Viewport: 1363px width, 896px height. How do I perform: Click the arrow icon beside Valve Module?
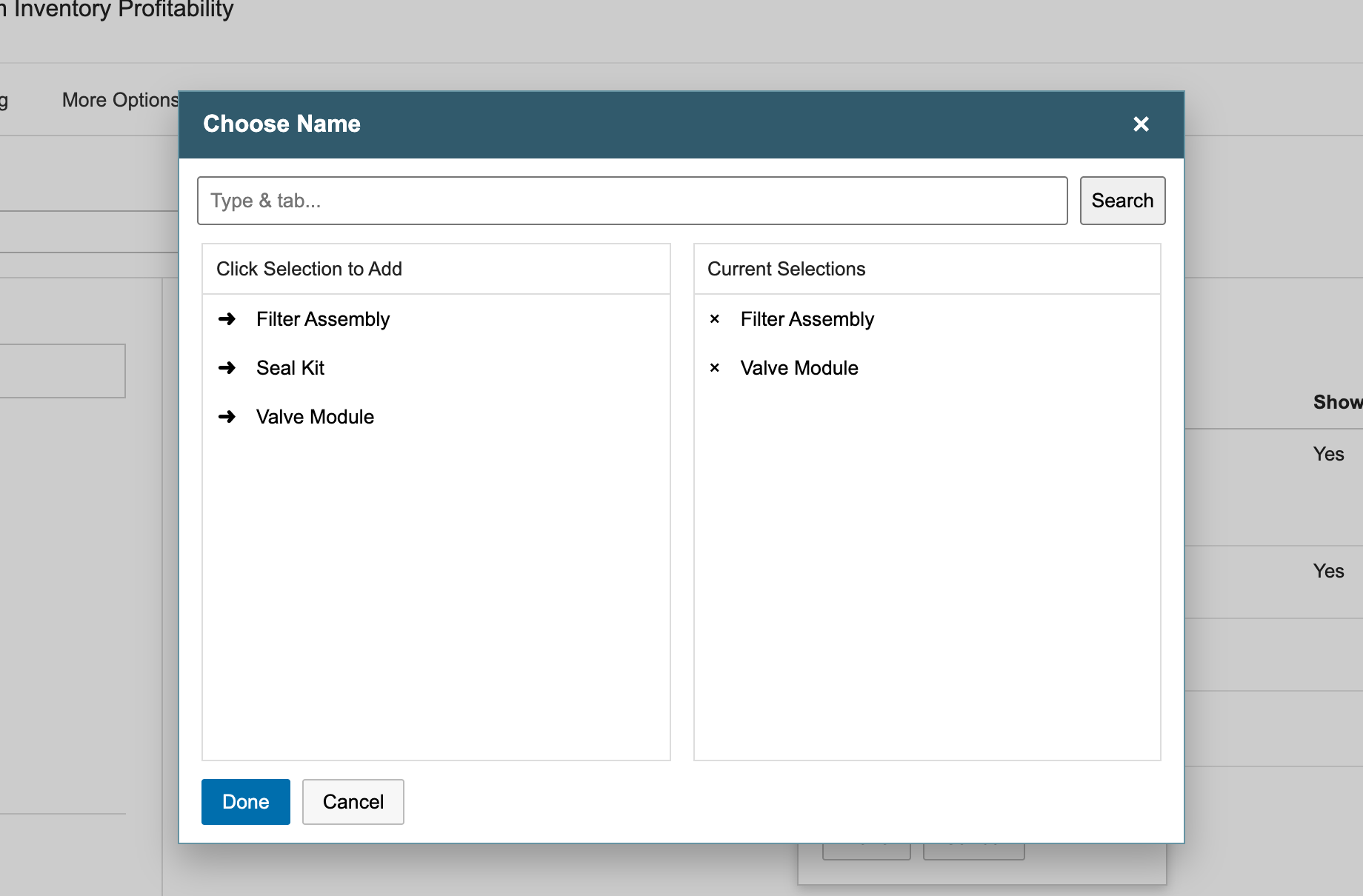click(x=227, y=417)
